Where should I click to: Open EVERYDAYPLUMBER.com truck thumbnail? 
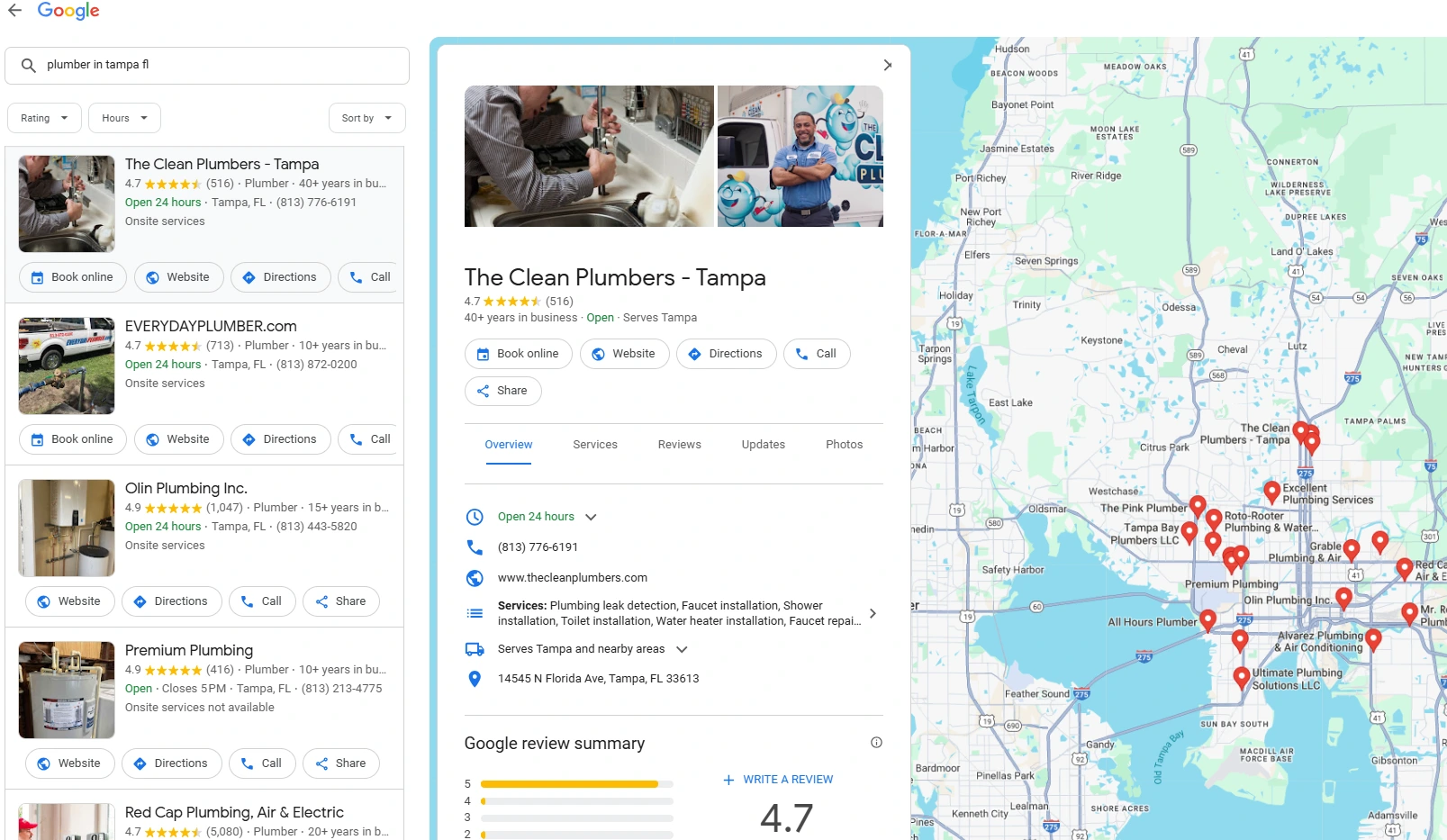pyautogui.click(x=67, y=366)
